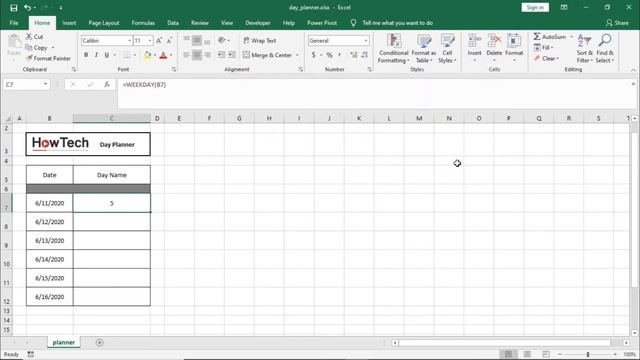Click the Decrease Decimal icon
This screenshot has height=360, width=640.
point(364,55)
